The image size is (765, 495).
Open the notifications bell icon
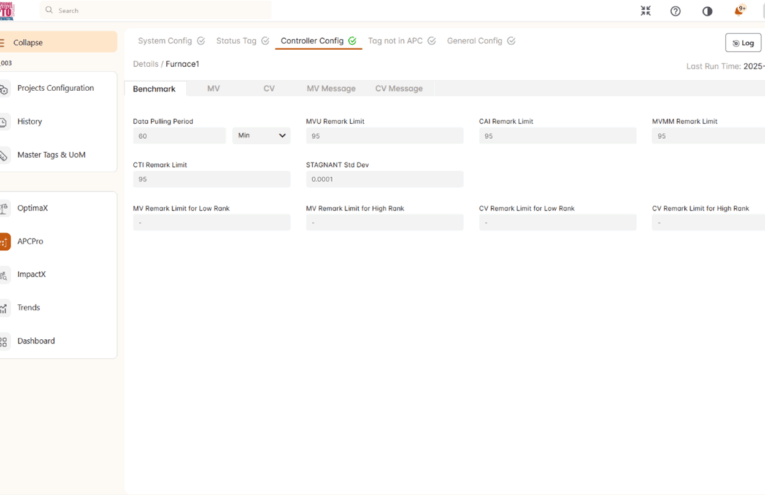(740, 10)
